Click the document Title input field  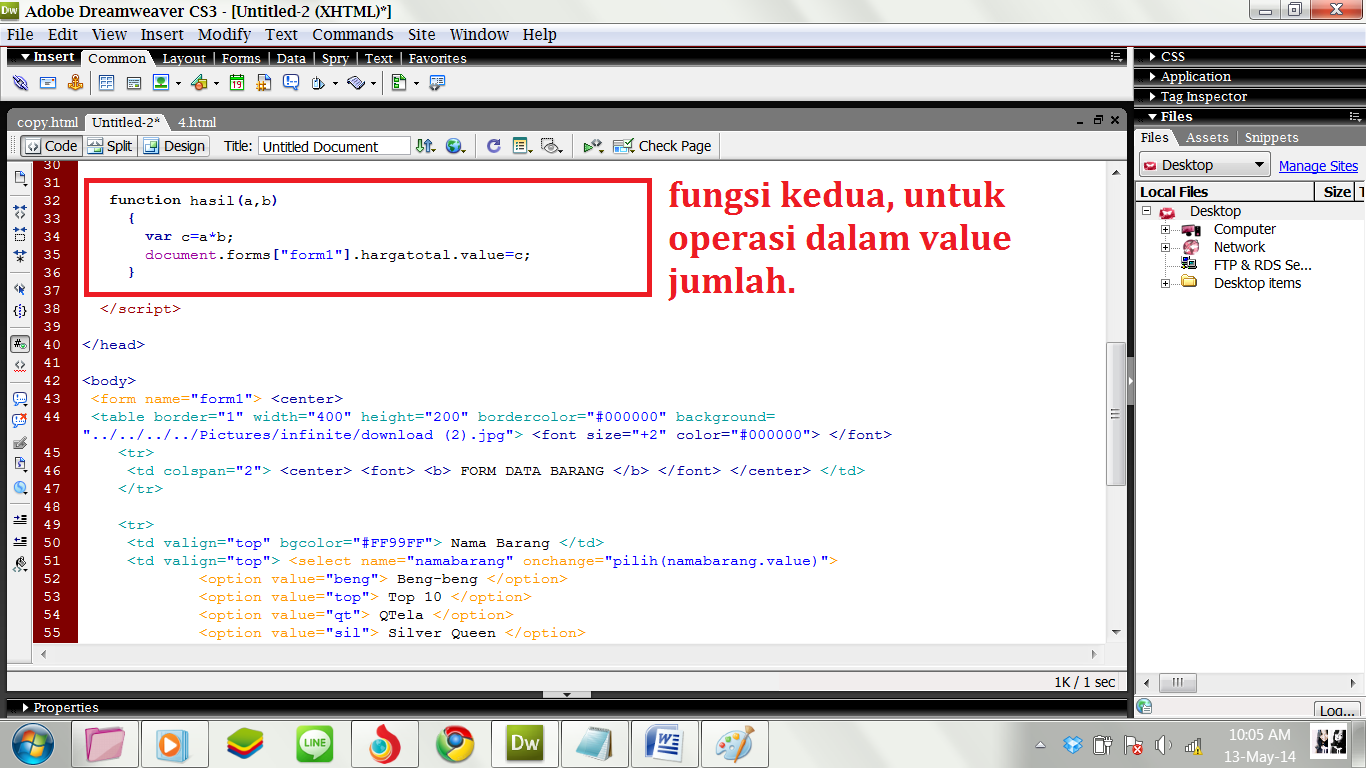coord(333,146)
